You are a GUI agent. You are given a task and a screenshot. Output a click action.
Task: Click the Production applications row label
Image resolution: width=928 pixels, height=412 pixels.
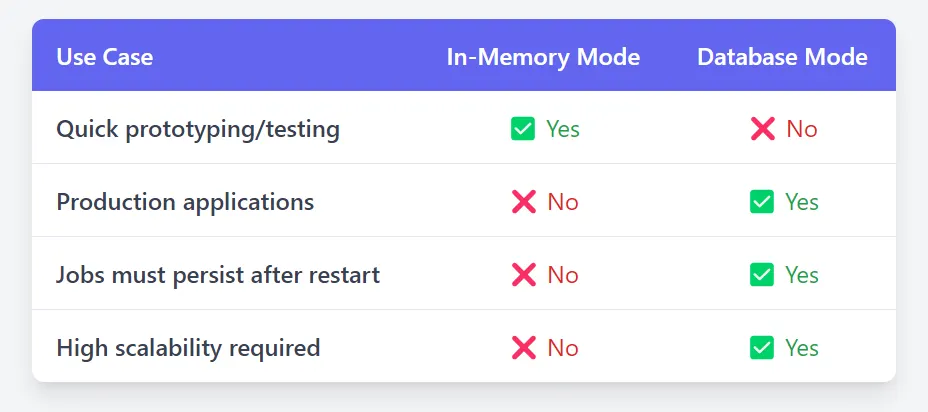tap(185, 202)
